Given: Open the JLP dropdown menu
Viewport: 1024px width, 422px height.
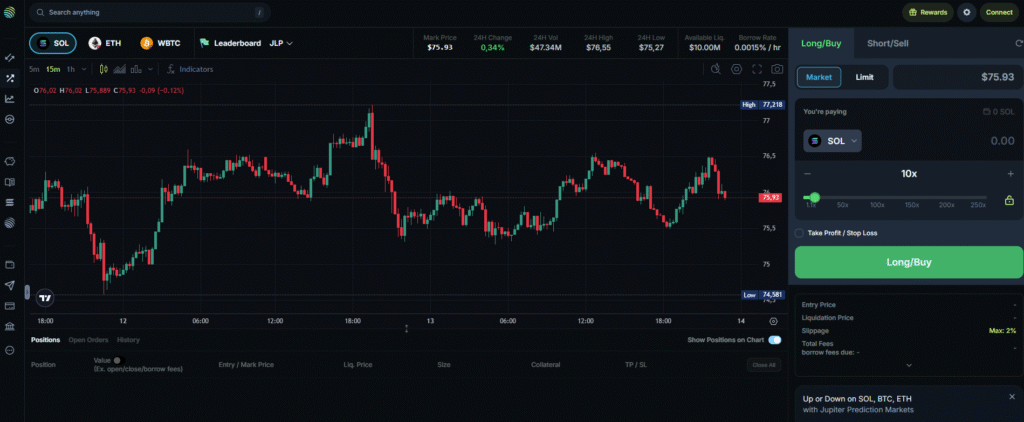Looking at the screenshot, I should point(281,43).
